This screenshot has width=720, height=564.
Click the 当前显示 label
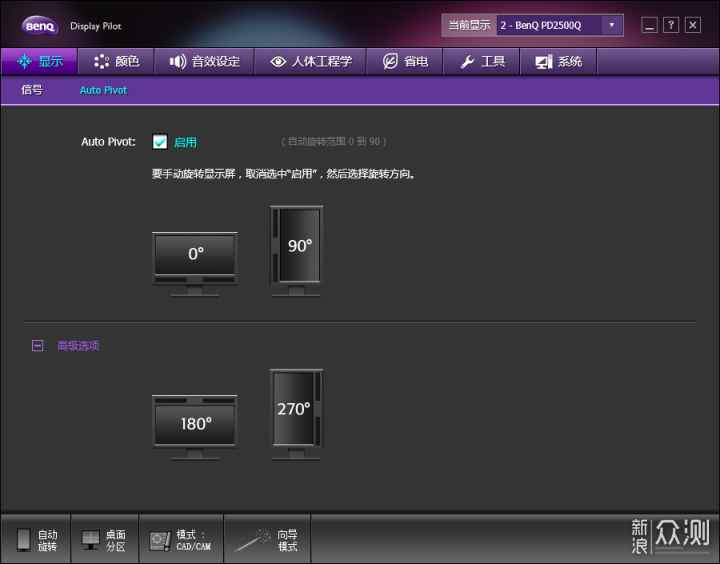469,25
